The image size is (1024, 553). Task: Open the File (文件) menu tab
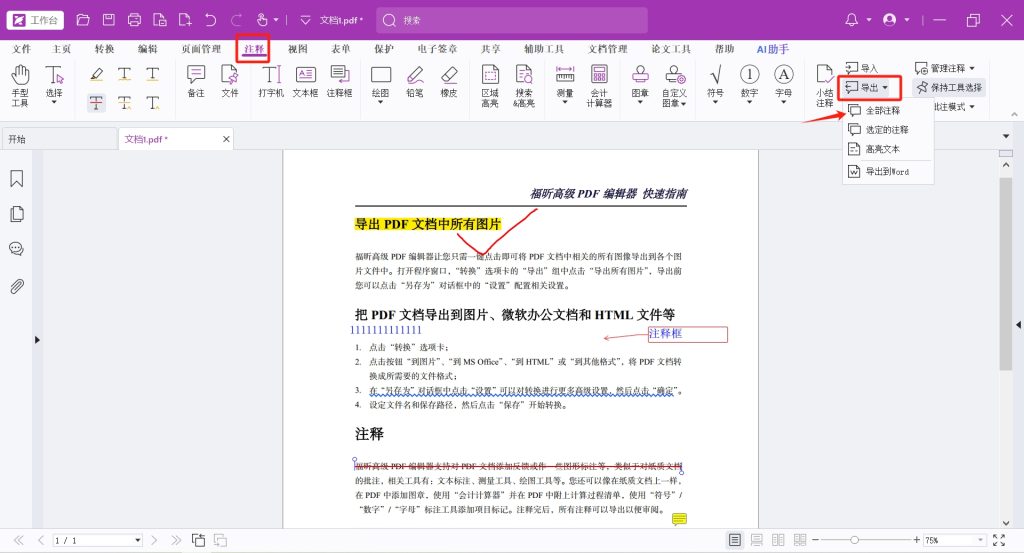(x=22, y=49)
